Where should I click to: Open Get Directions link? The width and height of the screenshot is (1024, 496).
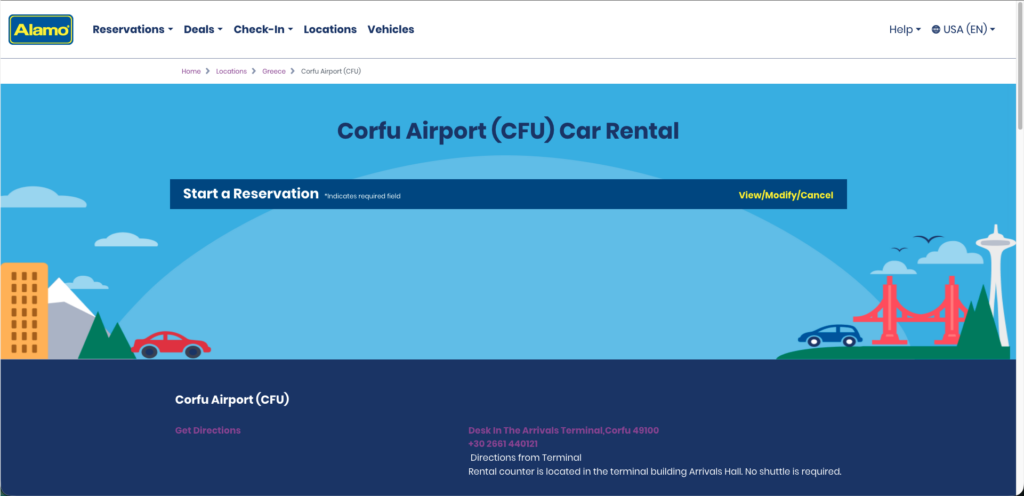tap(208, 430)
